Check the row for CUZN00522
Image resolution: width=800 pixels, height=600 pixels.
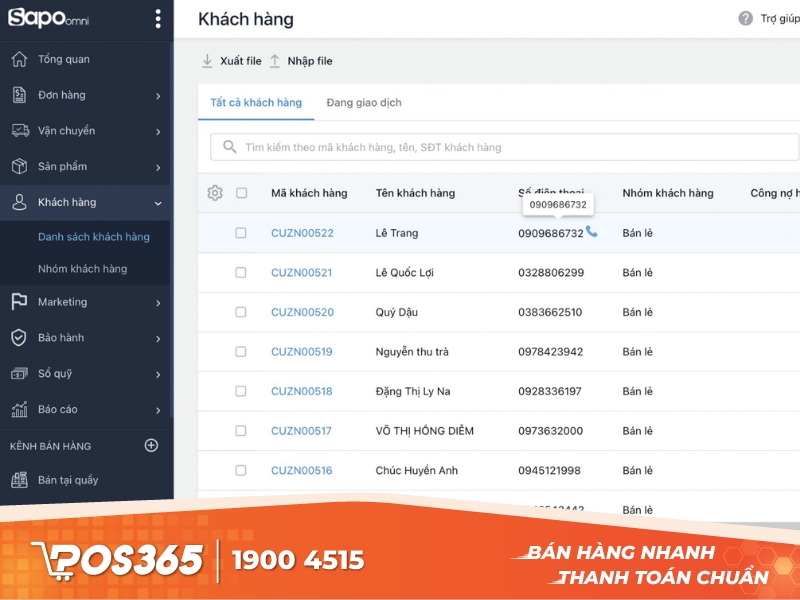click(241, 233)
